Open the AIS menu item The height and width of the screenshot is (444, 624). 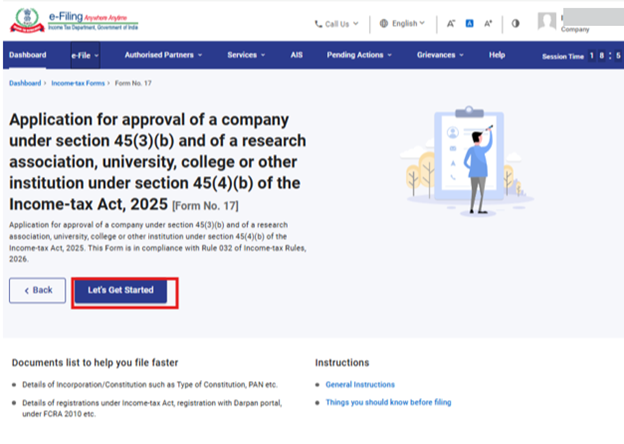(x=296, y=55)
